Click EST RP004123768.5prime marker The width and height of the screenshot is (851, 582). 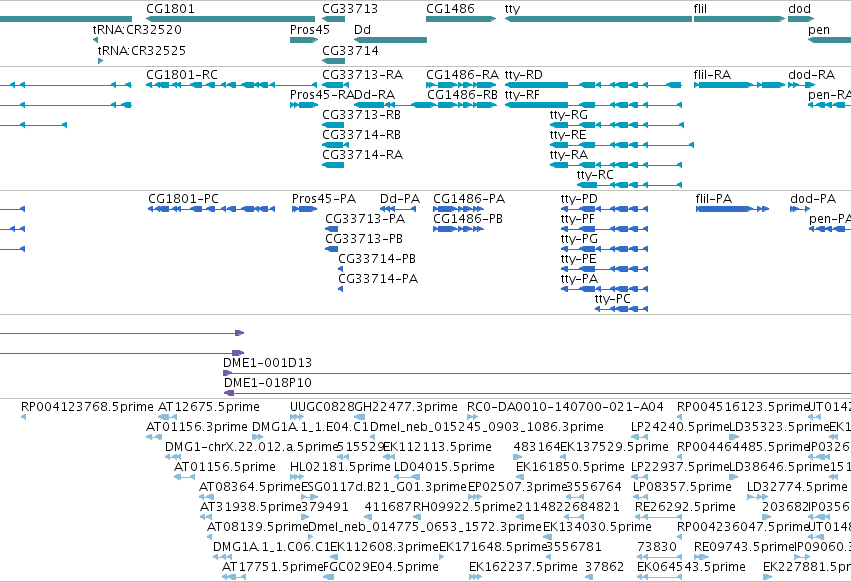23,417
